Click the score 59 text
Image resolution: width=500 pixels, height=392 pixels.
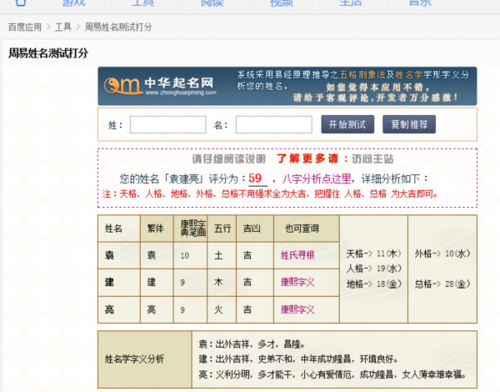[255, 178]
